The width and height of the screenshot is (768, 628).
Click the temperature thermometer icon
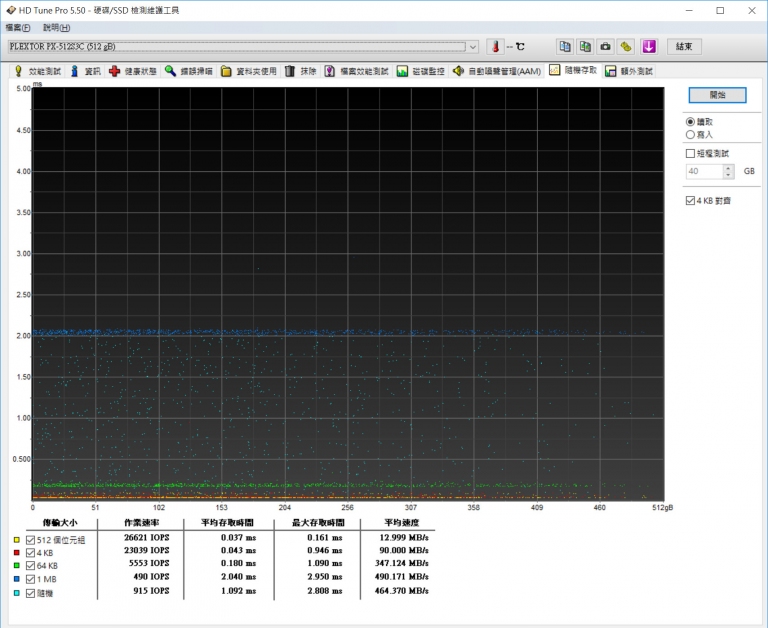tap(495, 47)
